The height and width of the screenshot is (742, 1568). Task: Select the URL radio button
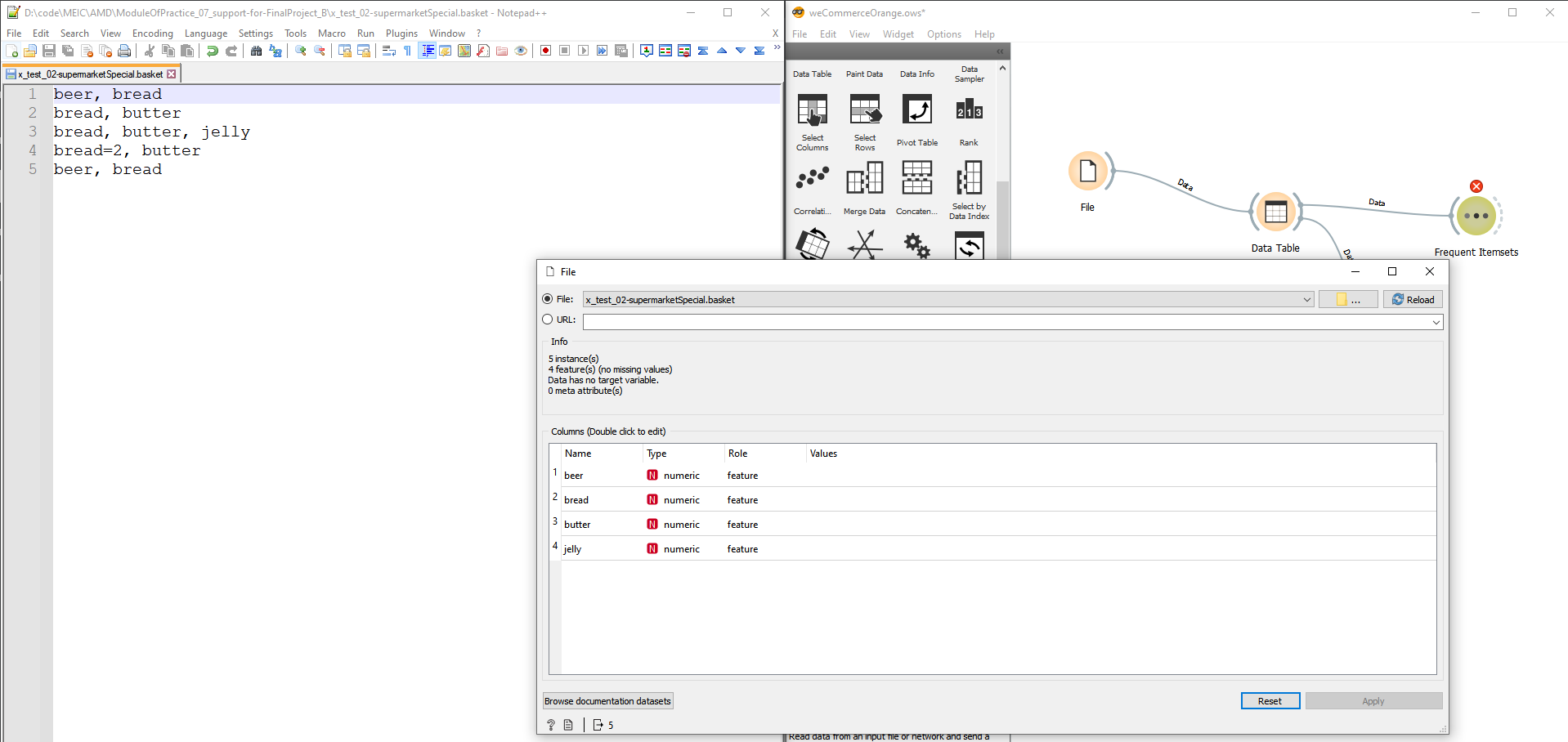(548, 320)
